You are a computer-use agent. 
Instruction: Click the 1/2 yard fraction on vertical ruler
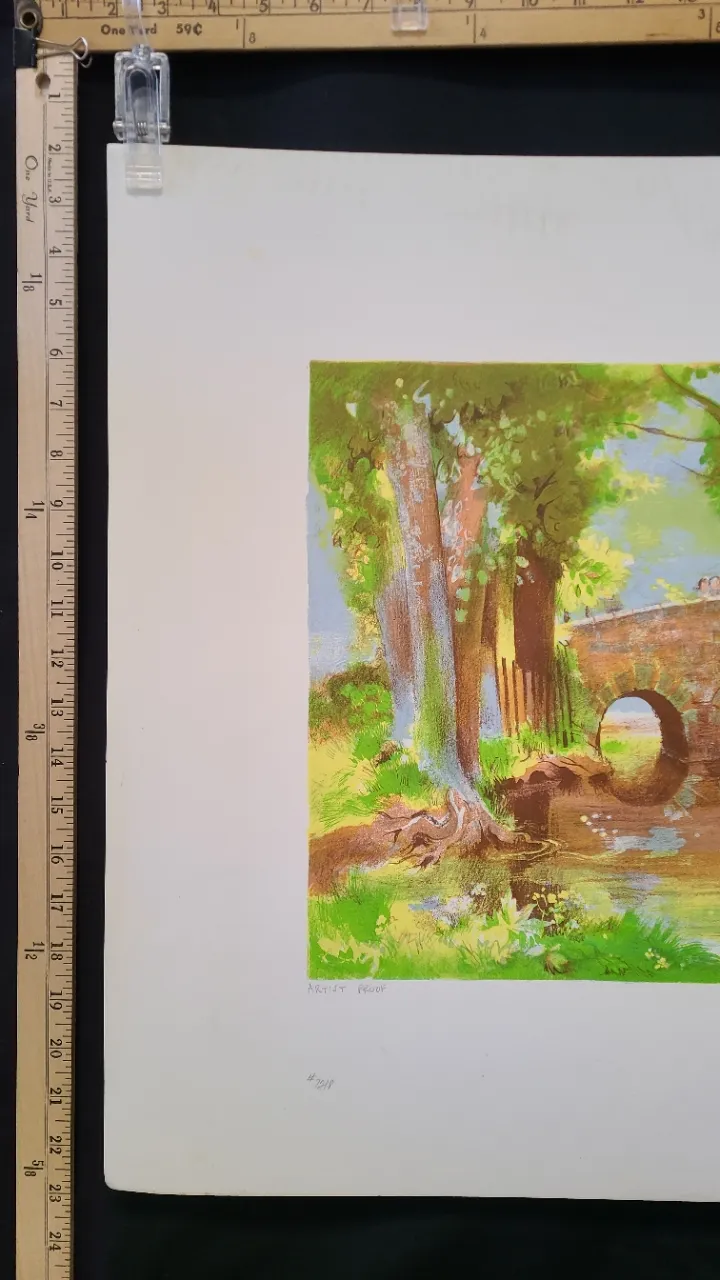coord(35,950)
